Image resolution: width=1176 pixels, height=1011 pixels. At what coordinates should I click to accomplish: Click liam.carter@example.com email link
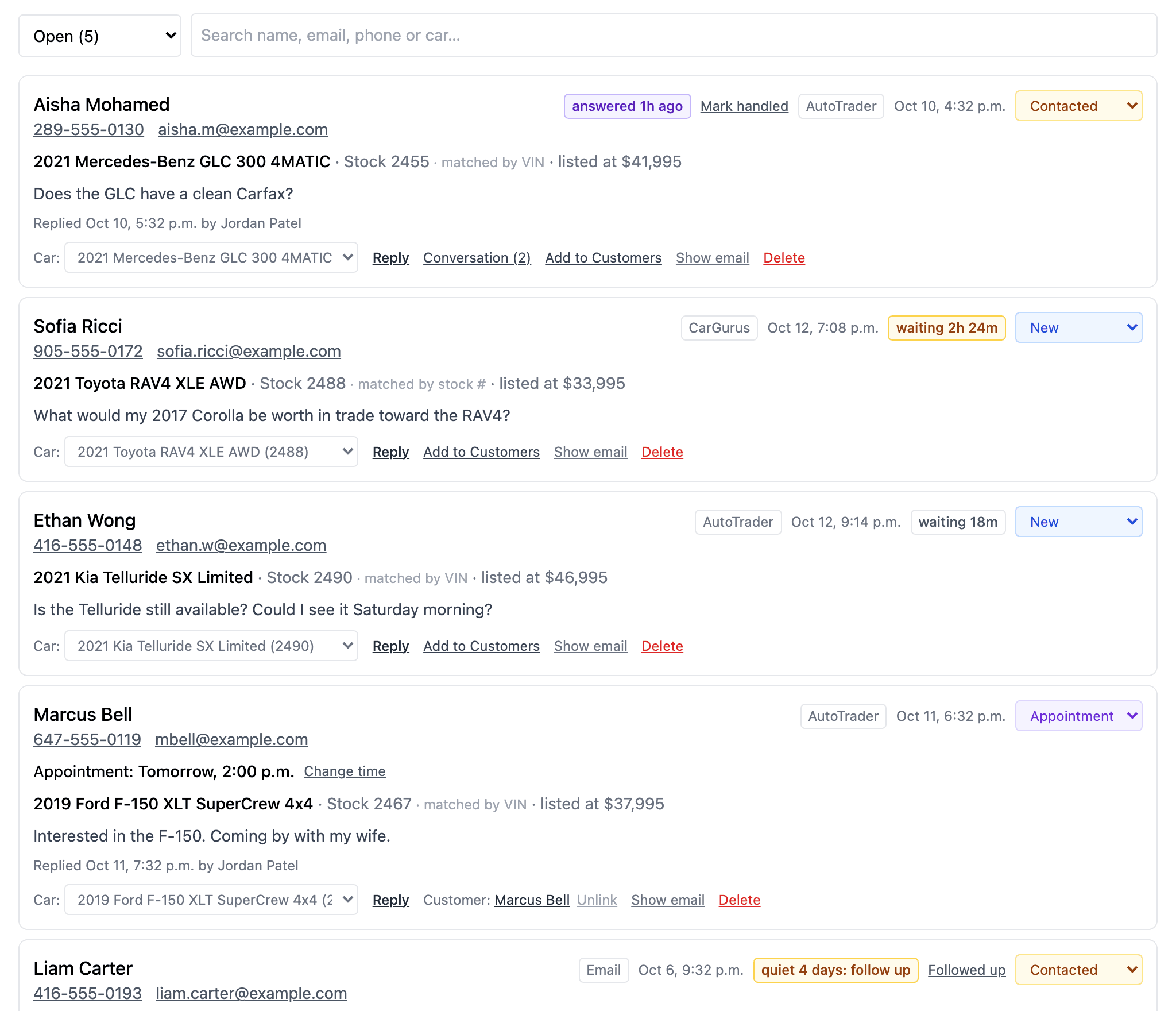[252, 994]
